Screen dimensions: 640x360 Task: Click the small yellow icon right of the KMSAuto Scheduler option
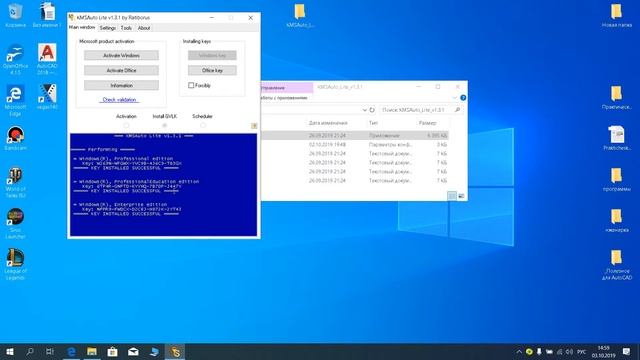[254, 126]
